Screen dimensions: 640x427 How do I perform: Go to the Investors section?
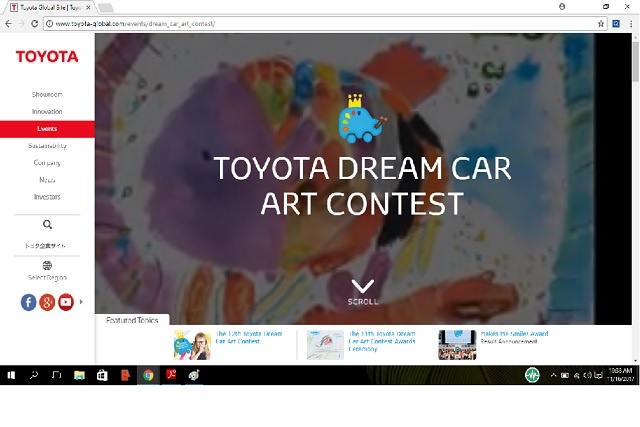pyautogui.click(x=47, y=197)
